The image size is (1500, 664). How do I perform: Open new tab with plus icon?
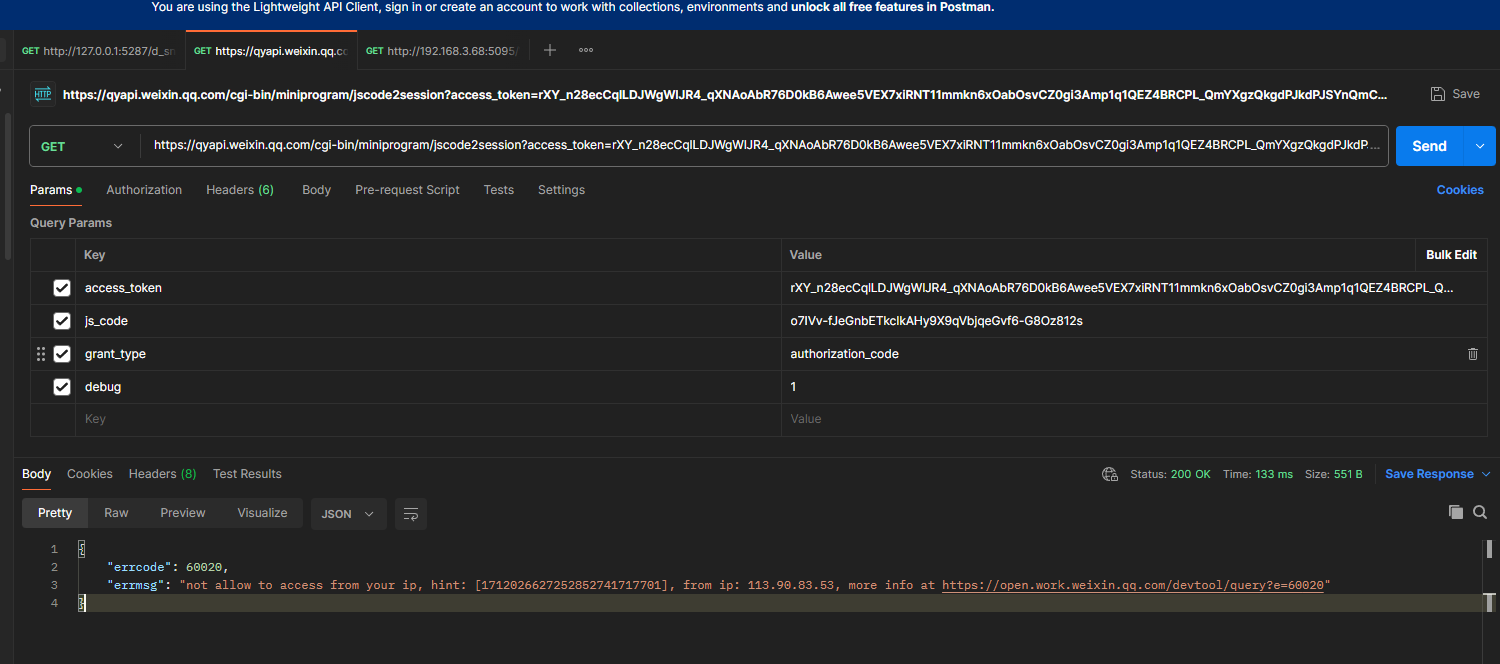(x=549, y=50)
